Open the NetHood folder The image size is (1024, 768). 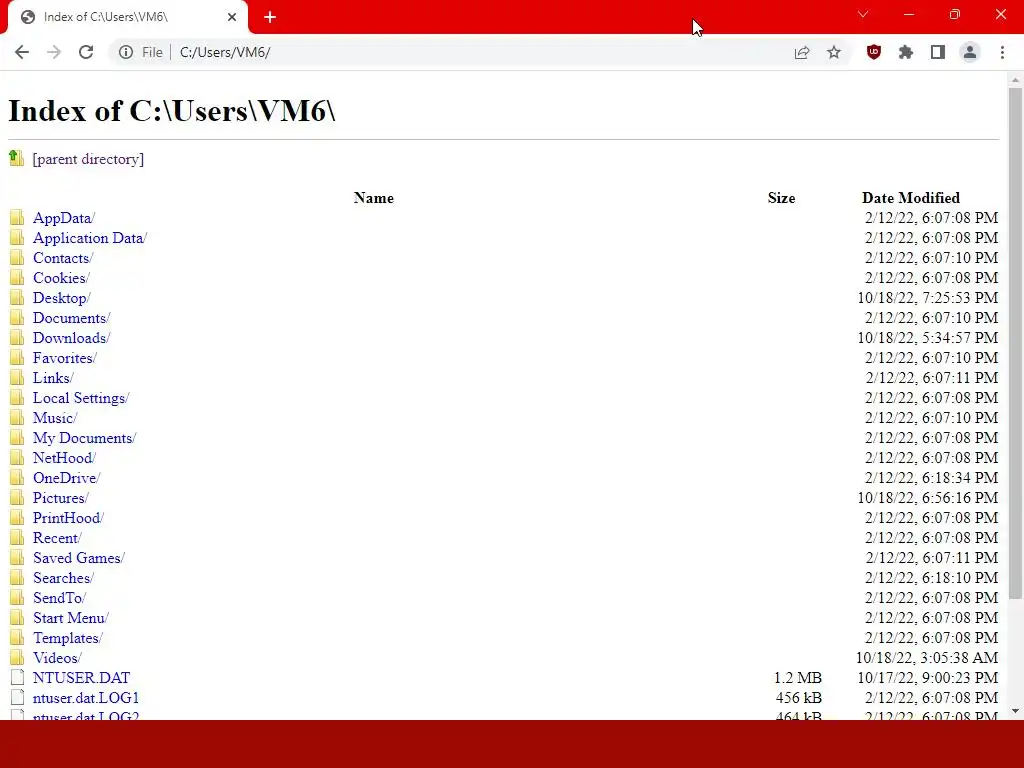(x=65, y=458)
